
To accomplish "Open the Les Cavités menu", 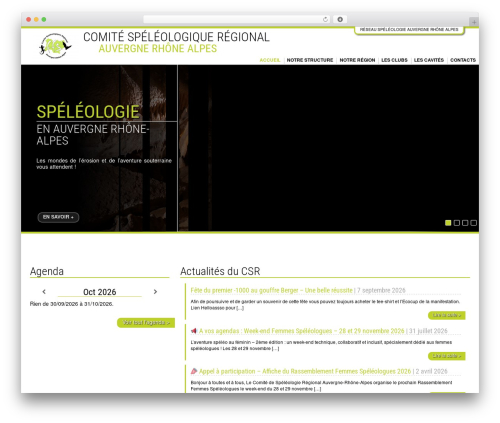I will pos(429,60).
